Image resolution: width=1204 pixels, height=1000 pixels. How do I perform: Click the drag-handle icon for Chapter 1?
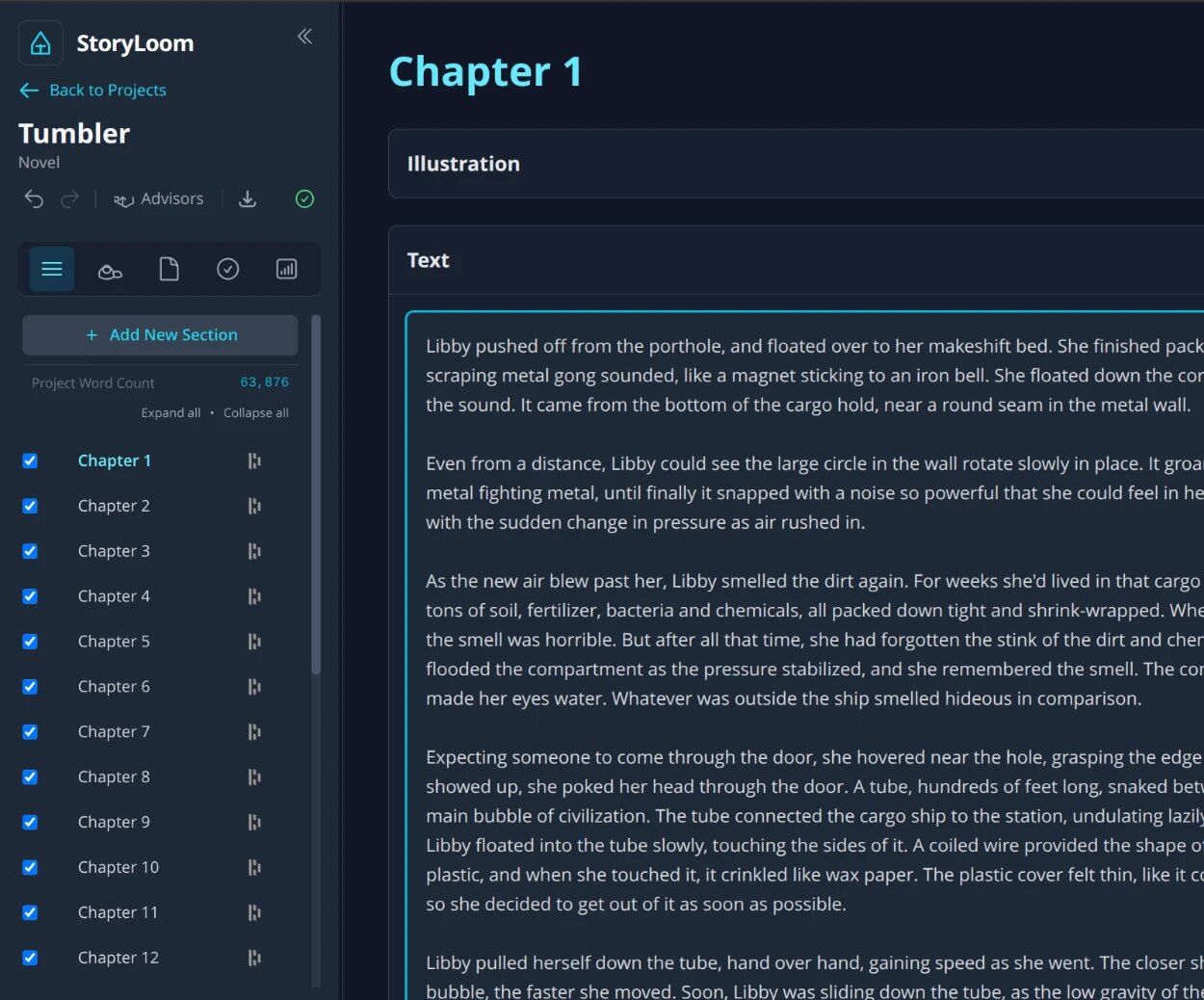[x=254, y=461]
